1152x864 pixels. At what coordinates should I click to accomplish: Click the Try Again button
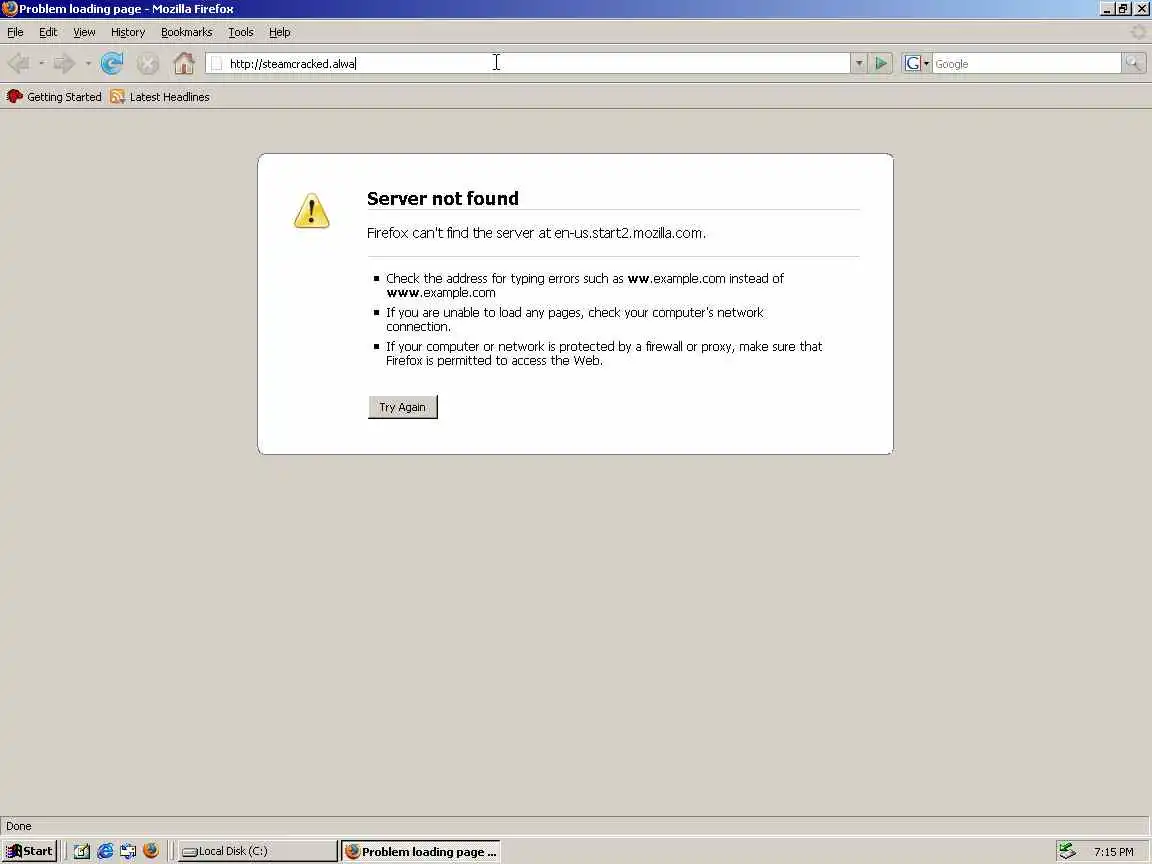coord(403,407)
